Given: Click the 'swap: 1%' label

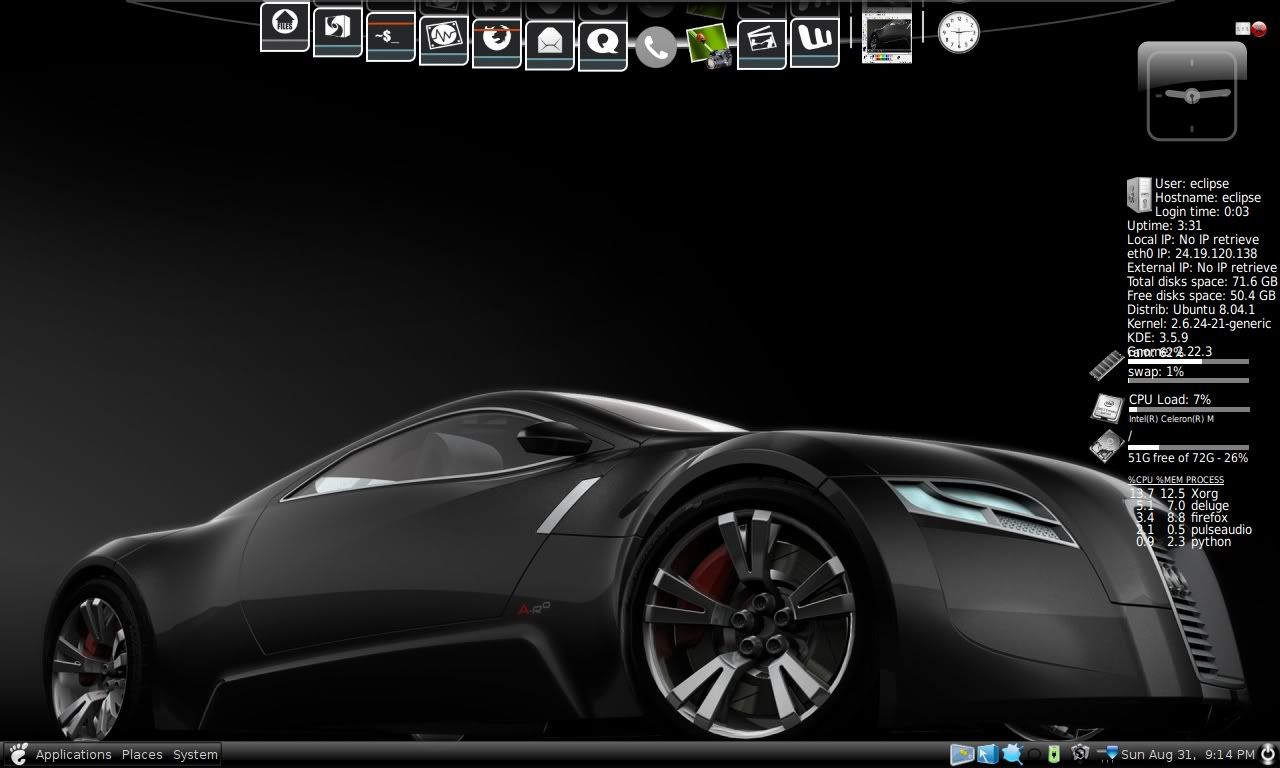Looking at the screenshot, I should click(x=1156, y=372).
